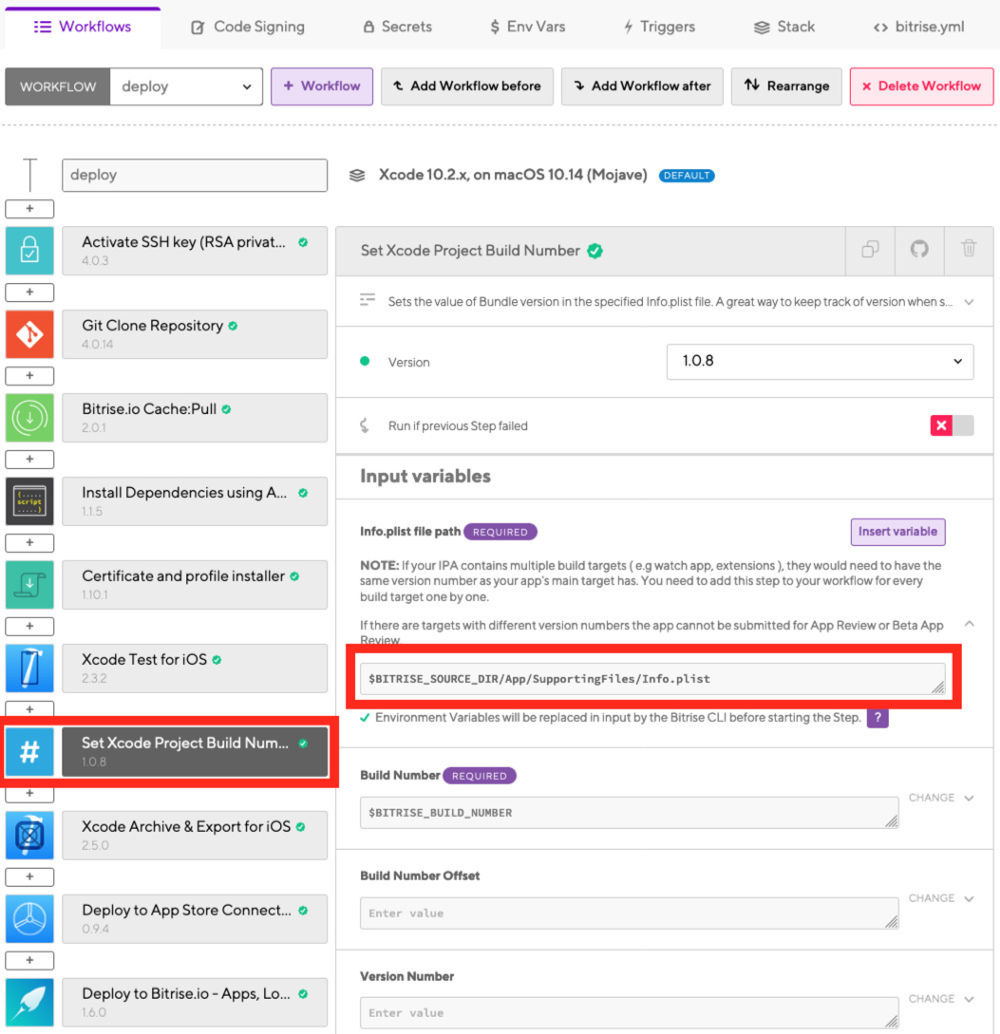Click the stack layers icon beside Xcode 10.2.x
This screenshot has height=1034, width=1000.
(357, 175)
